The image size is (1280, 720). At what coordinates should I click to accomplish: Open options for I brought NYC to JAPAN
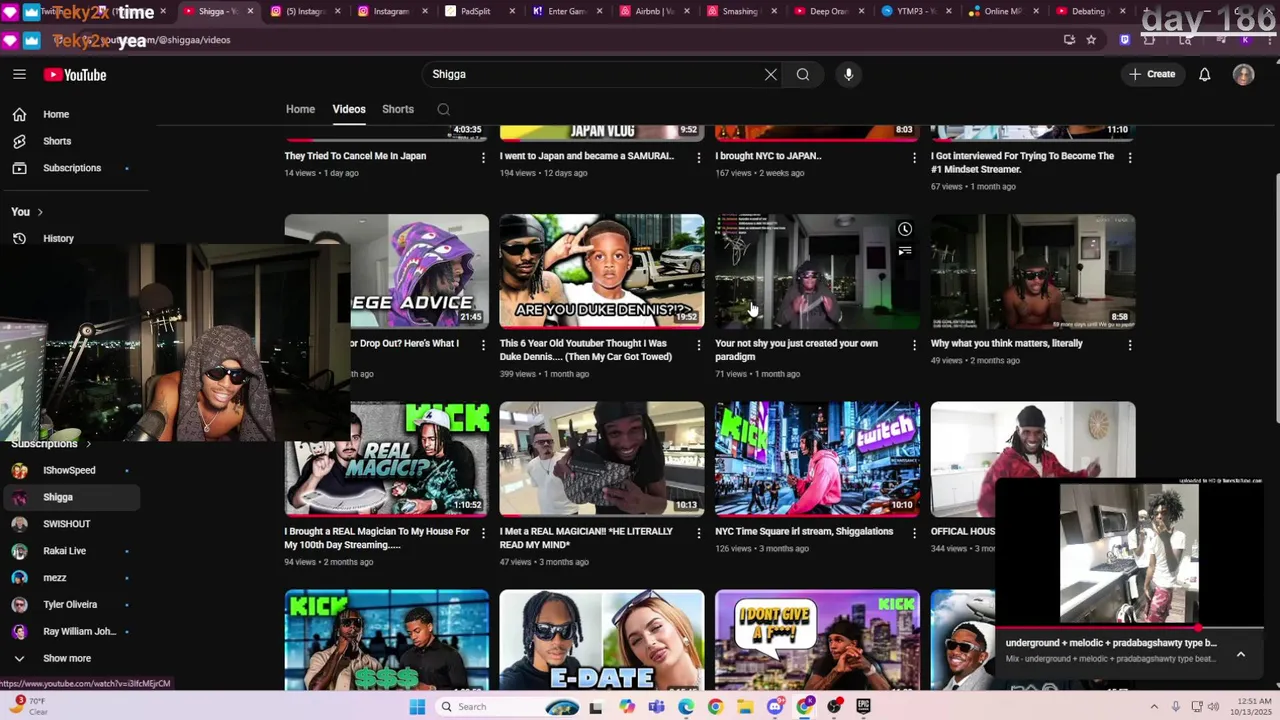coord(914,158)
